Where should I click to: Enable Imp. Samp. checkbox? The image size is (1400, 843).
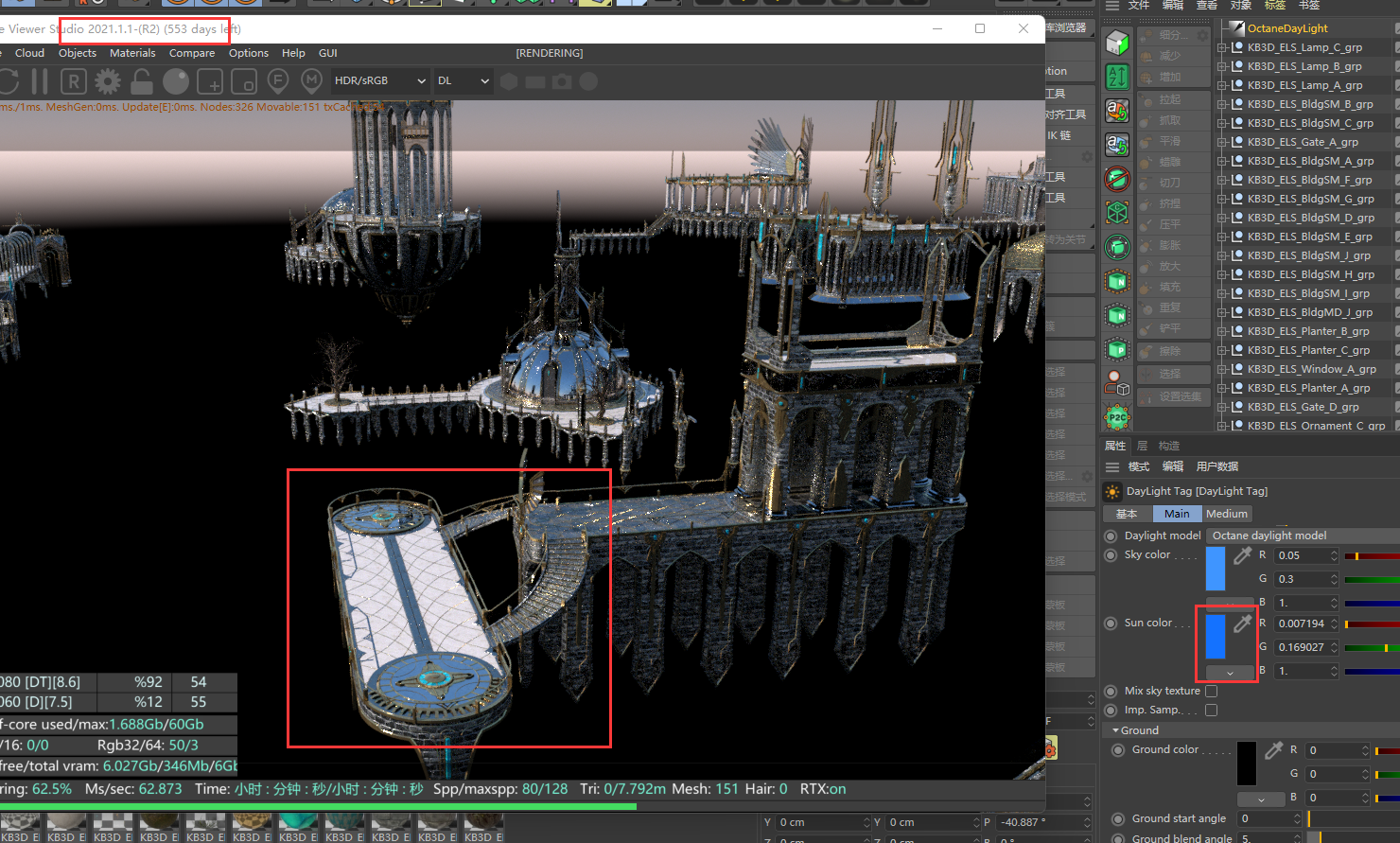tap(1211, 711)
